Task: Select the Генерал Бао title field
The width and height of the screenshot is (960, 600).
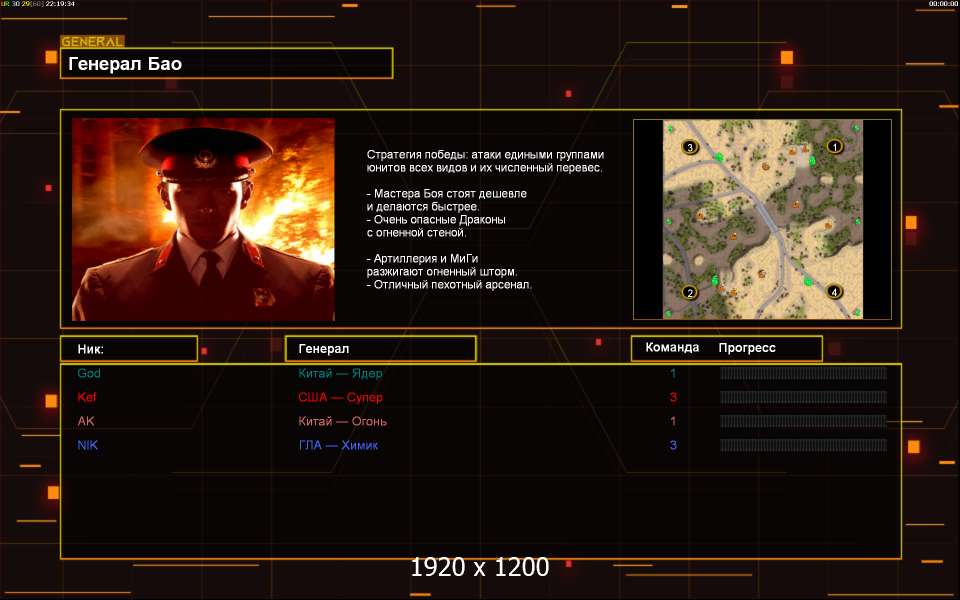Action: pyautogui.click(x=227, y=64)
